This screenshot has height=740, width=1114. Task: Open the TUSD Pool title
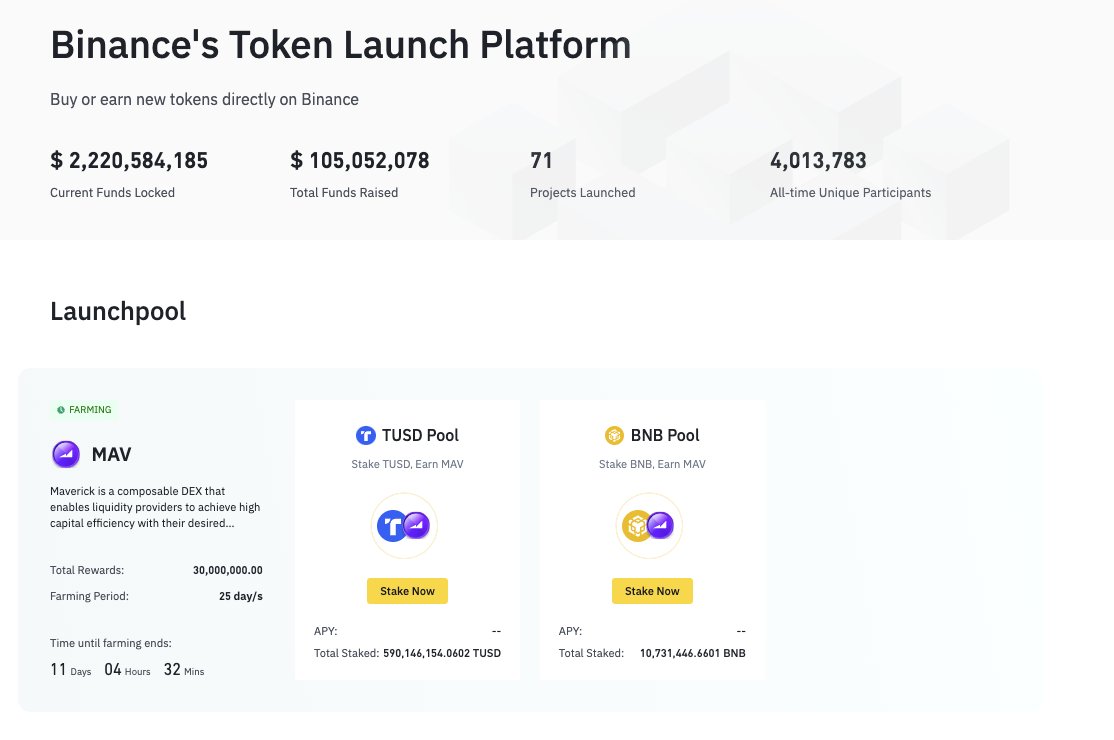click(x=420, y=435)
